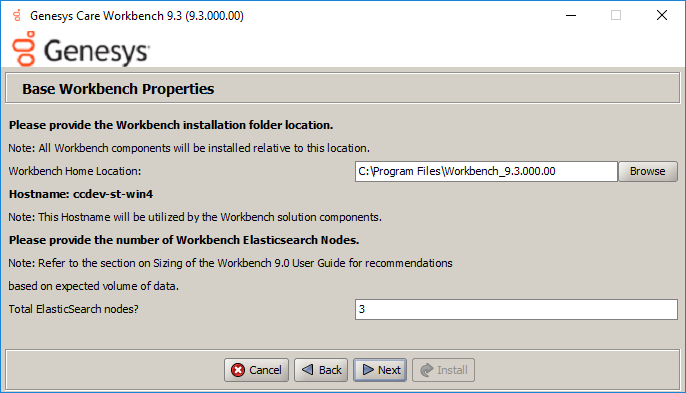Click the note about Sizing in User Guide
Viewport: 686px width, 393px height.
tap(231, 263)
